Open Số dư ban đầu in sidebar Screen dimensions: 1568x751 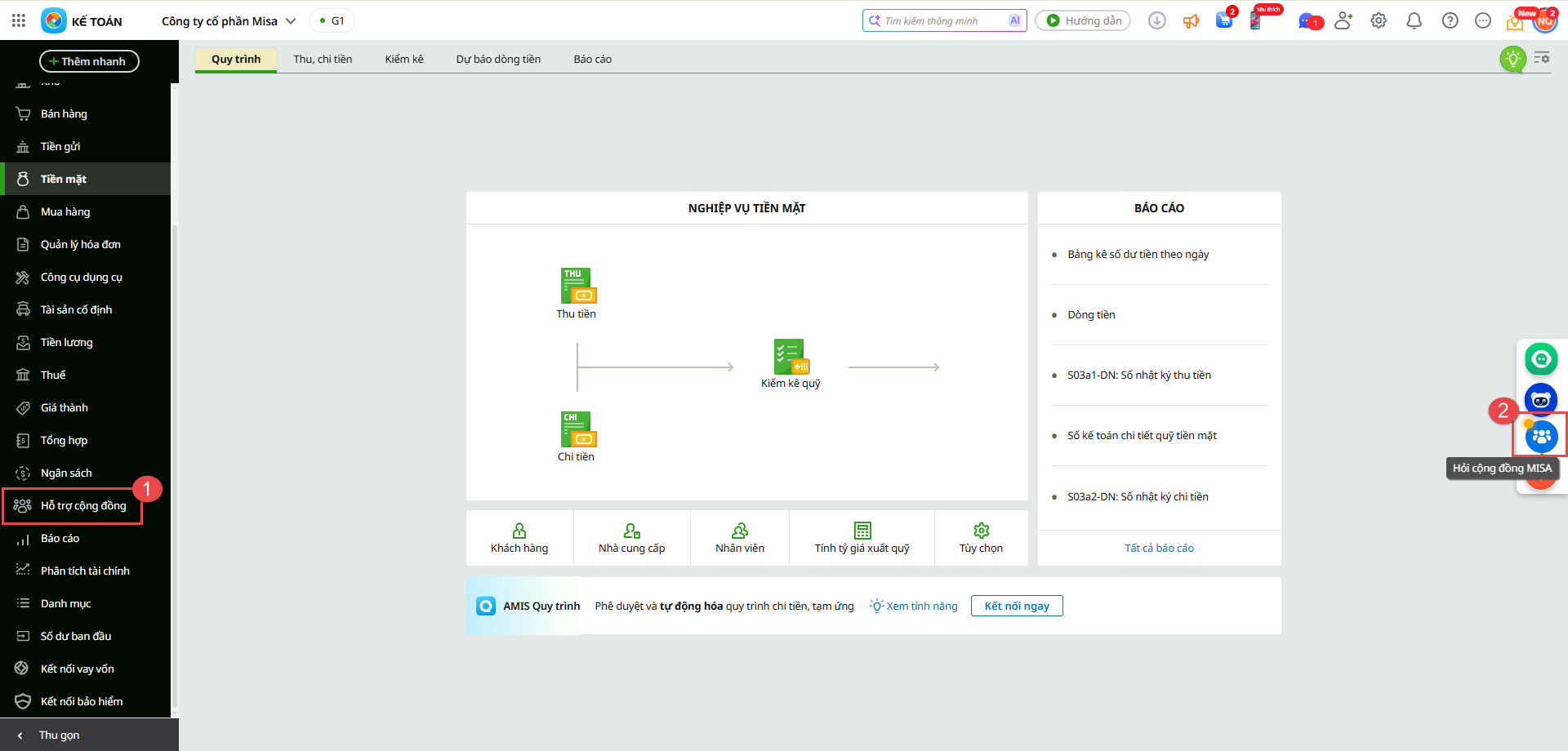(x=86, y=636)
